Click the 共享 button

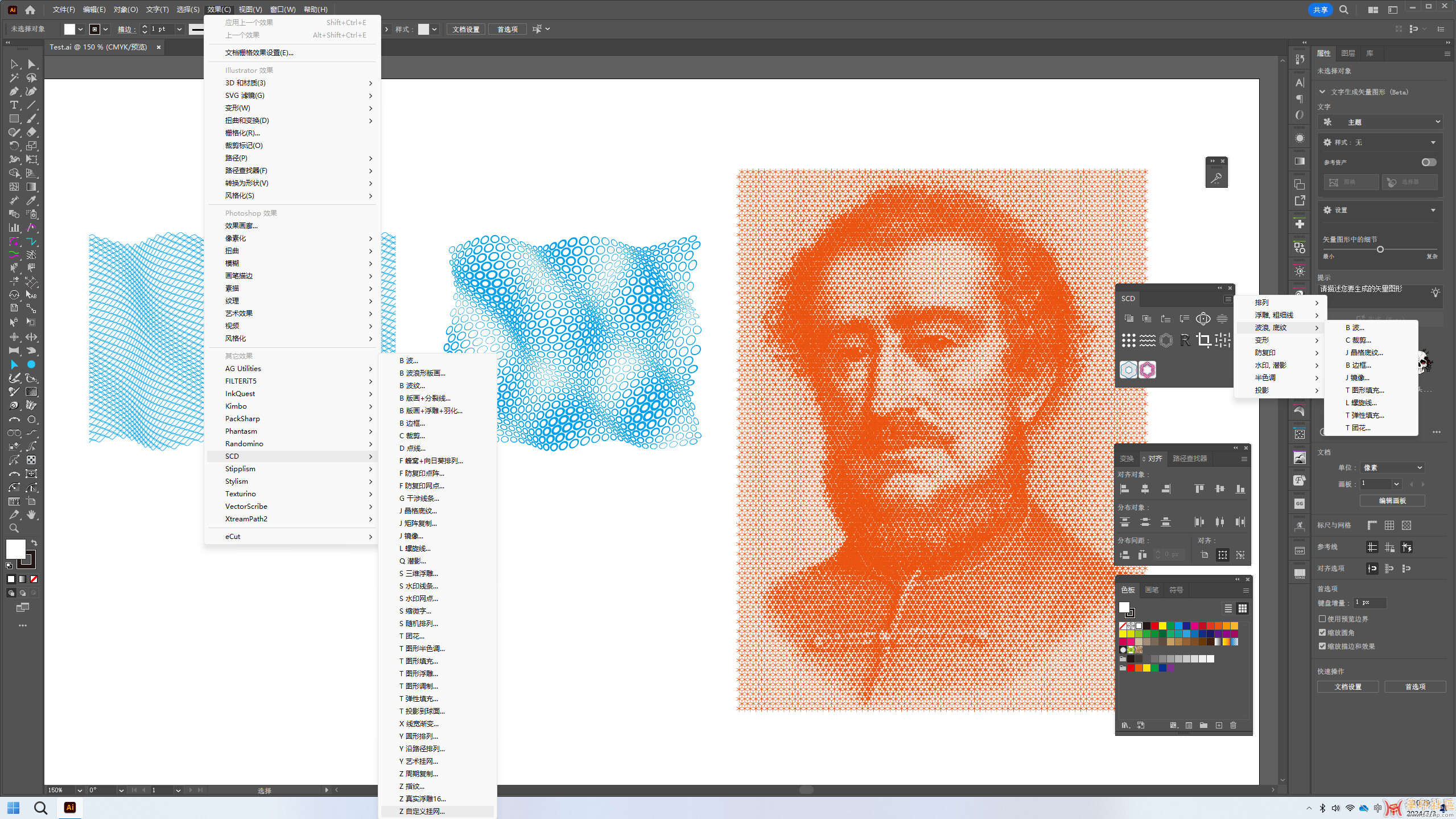point(1321,10)
